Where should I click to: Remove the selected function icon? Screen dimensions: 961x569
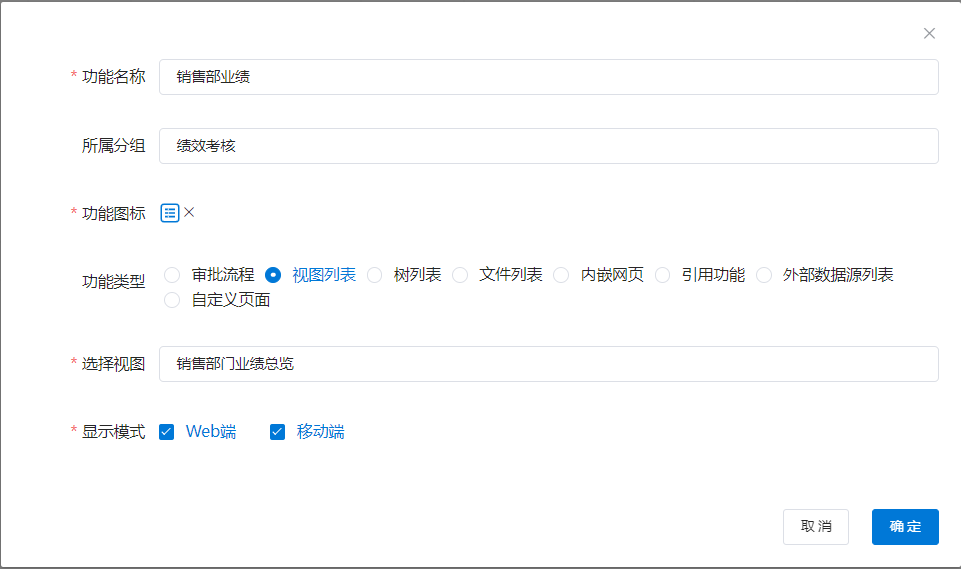point(190,212)
